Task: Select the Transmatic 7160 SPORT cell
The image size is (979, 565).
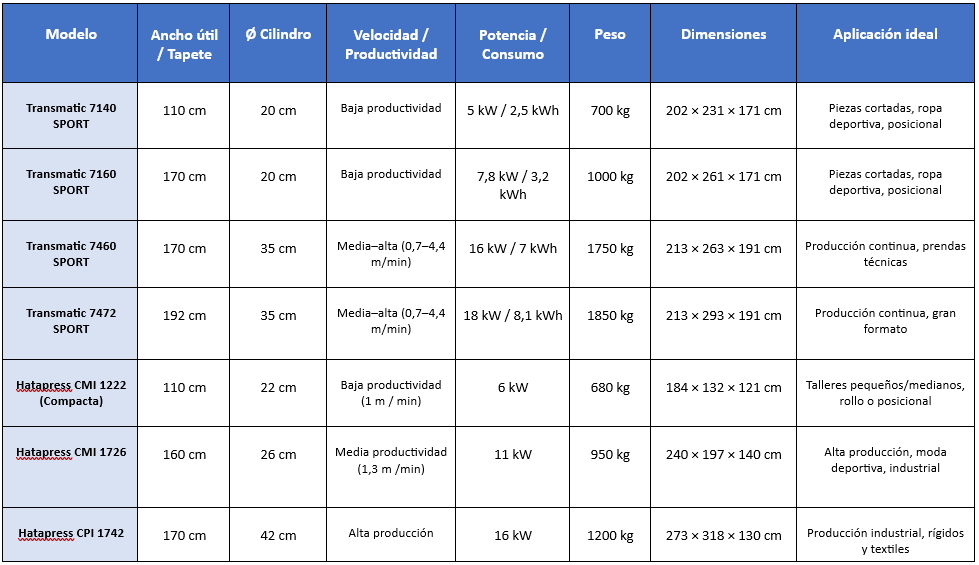Action: point(71,182)
